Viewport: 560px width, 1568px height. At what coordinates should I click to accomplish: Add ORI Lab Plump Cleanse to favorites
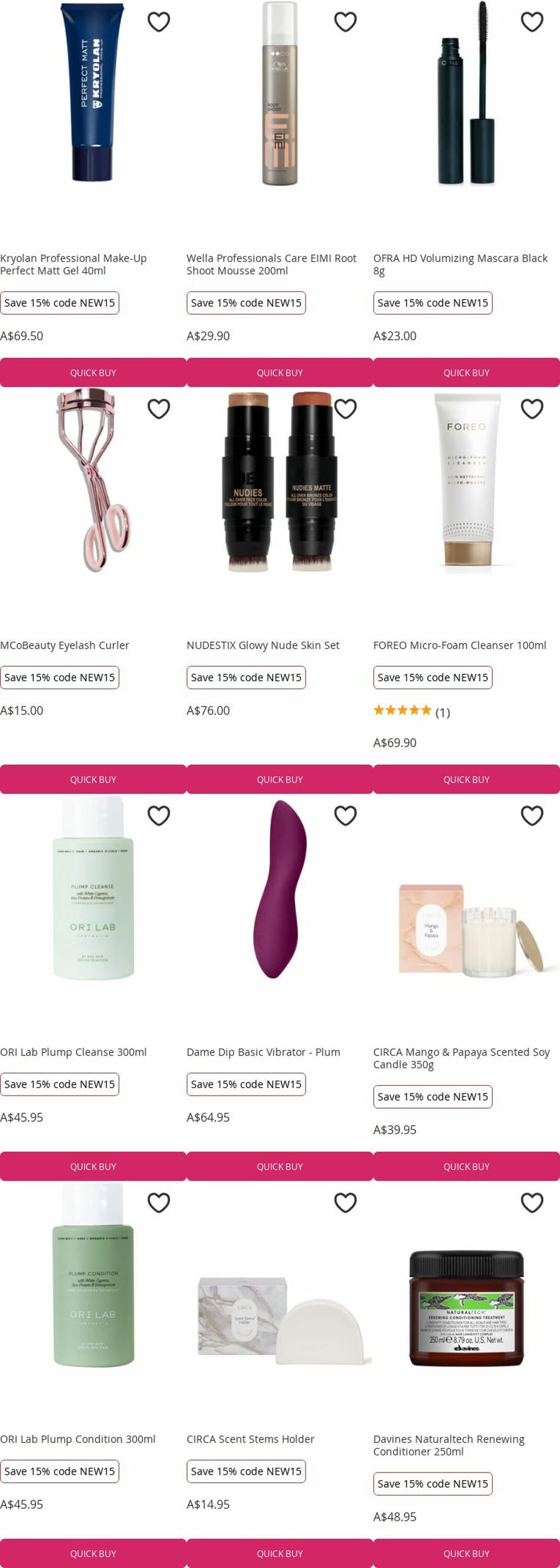[159, 816]
